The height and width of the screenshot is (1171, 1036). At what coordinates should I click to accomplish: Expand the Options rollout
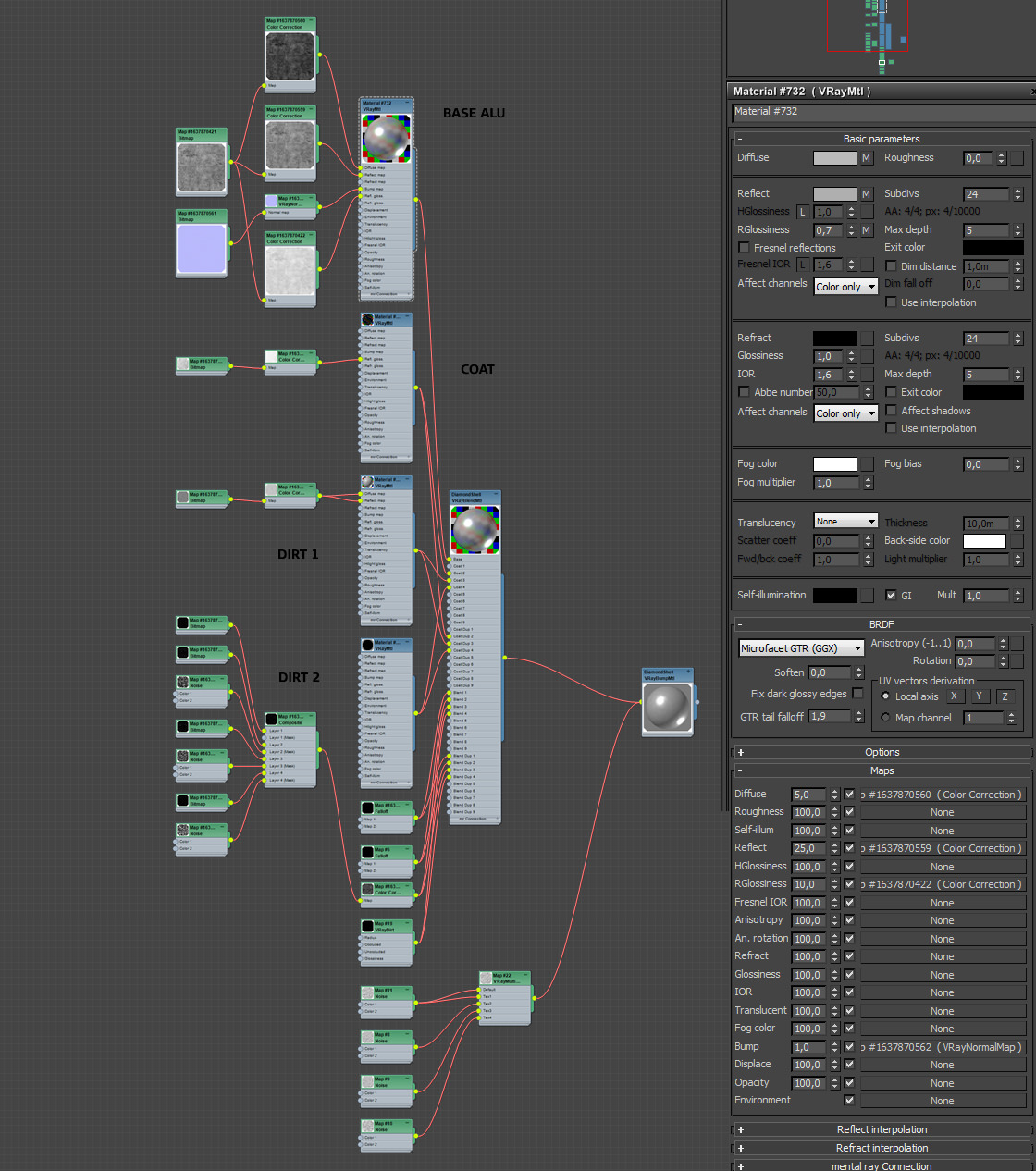click(882, 753)
